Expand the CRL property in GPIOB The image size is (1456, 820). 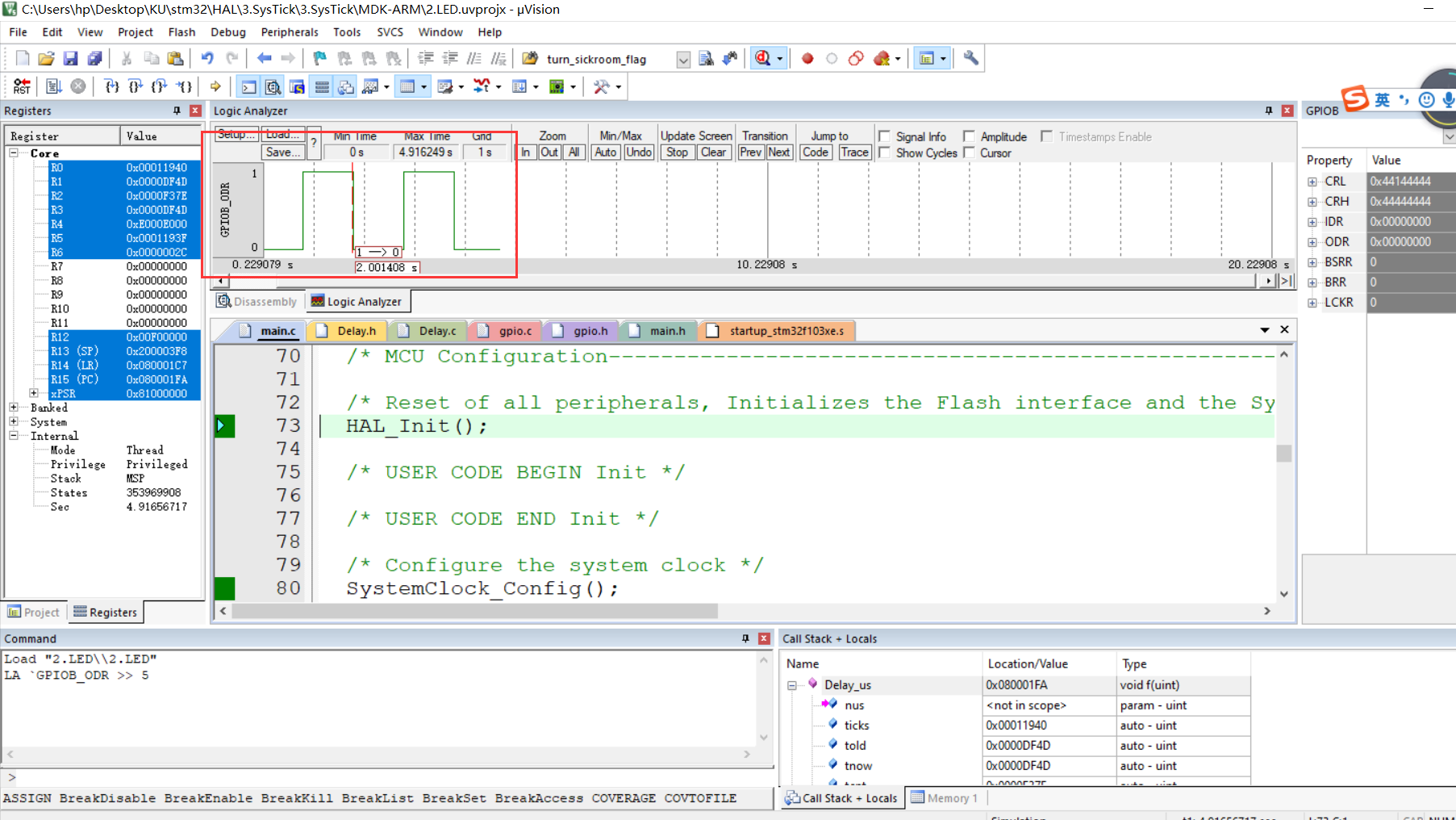tap(1312, 182)
